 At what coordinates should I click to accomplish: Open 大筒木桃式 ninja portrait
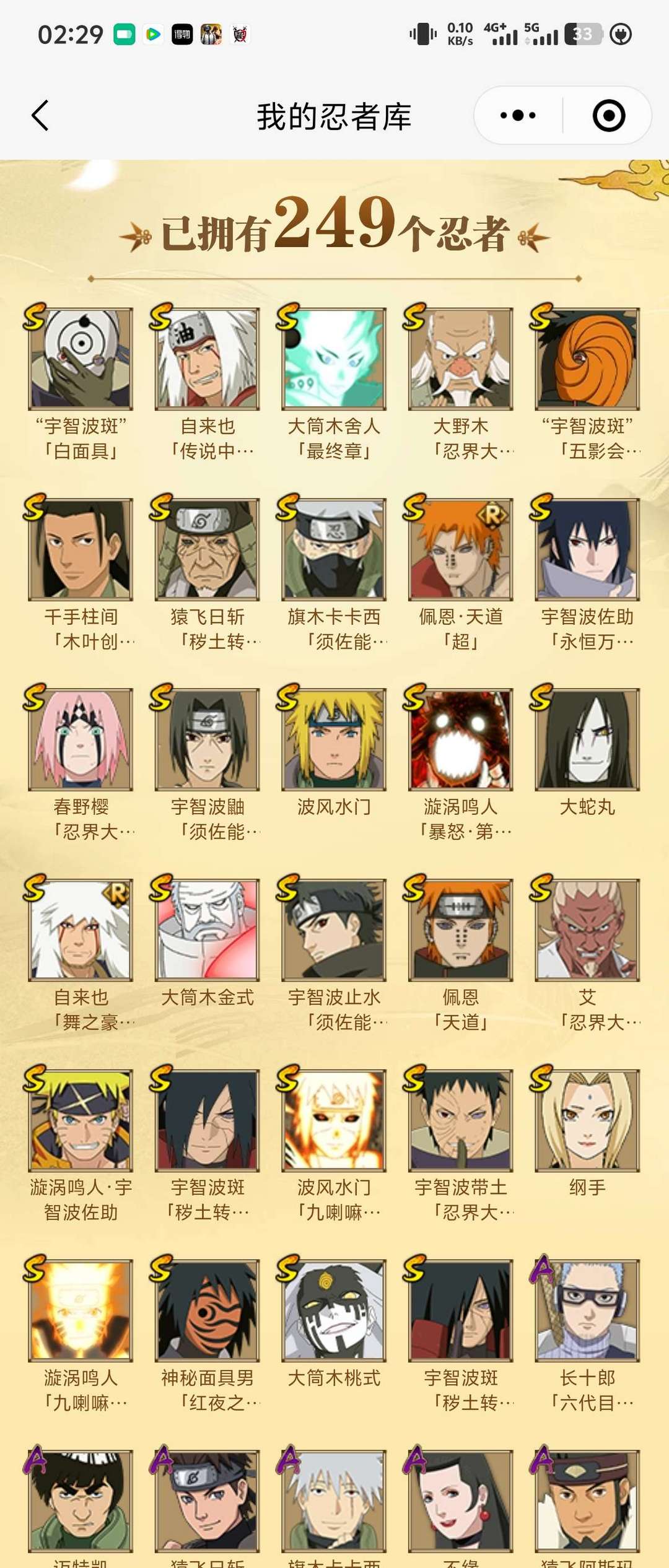tap(334, 1310)
